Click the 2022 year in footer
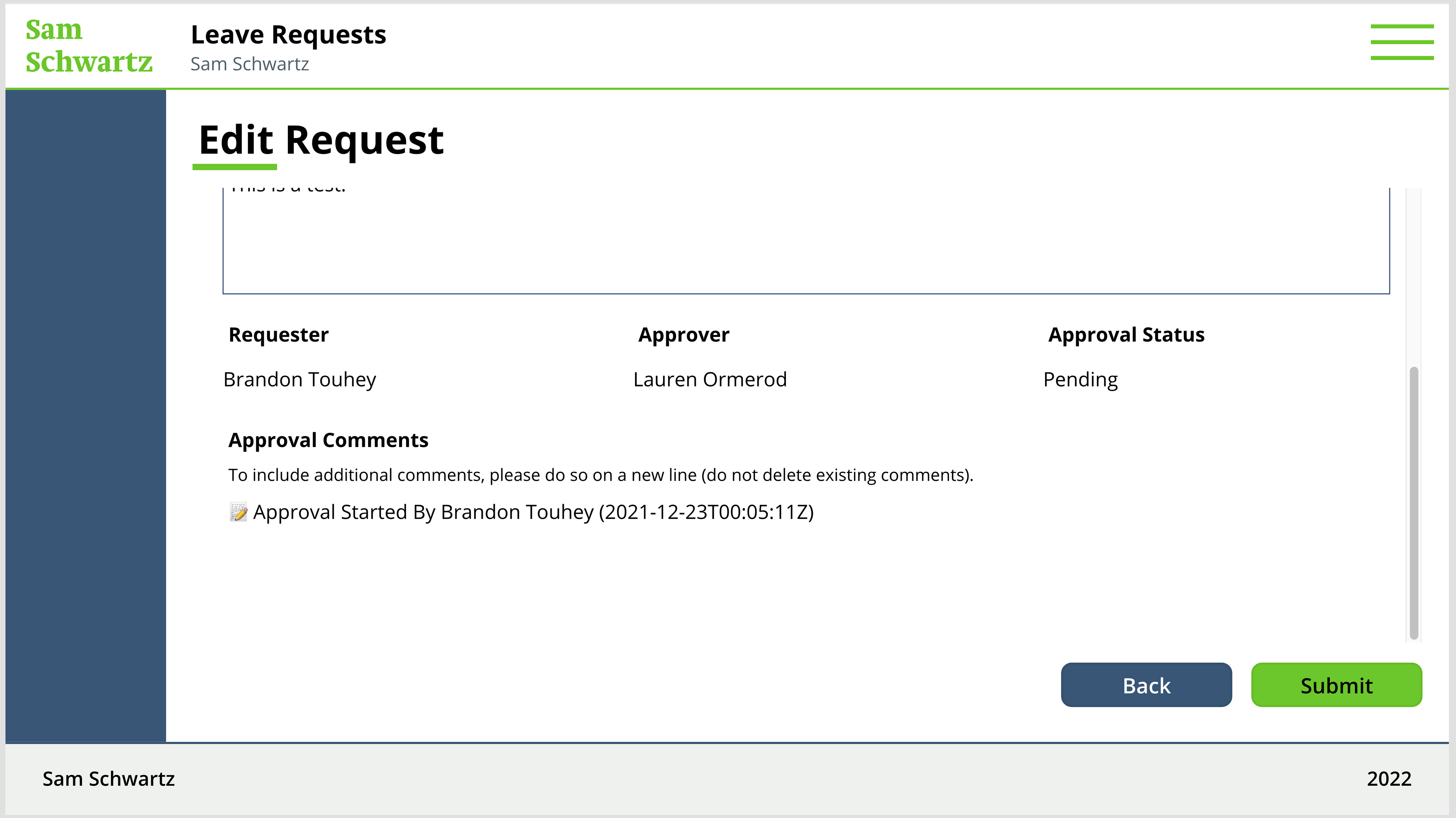1456x818 pixels. pos(1388,779)
